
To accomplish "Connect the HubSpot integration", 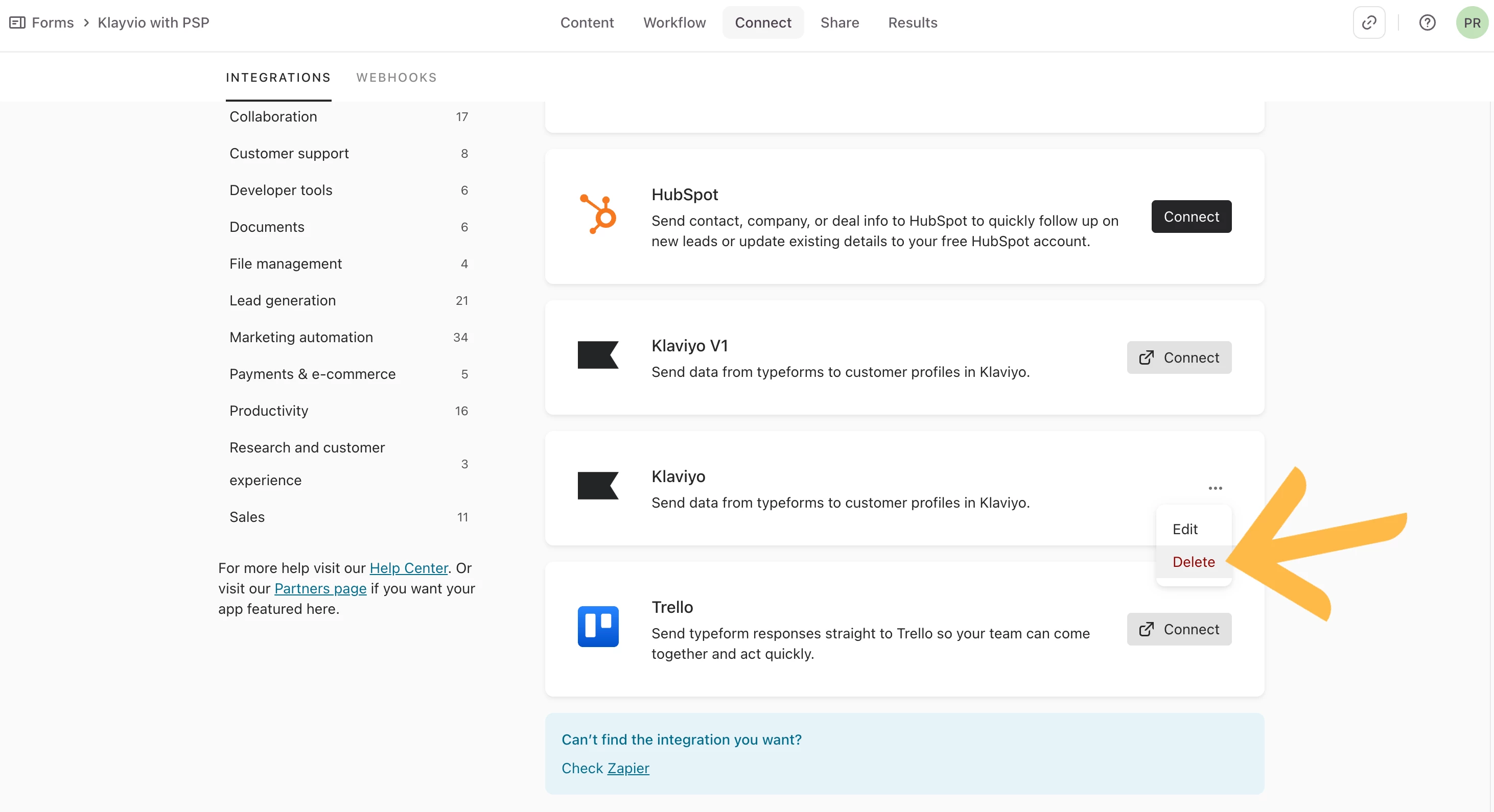I will tap(1190, 217).
